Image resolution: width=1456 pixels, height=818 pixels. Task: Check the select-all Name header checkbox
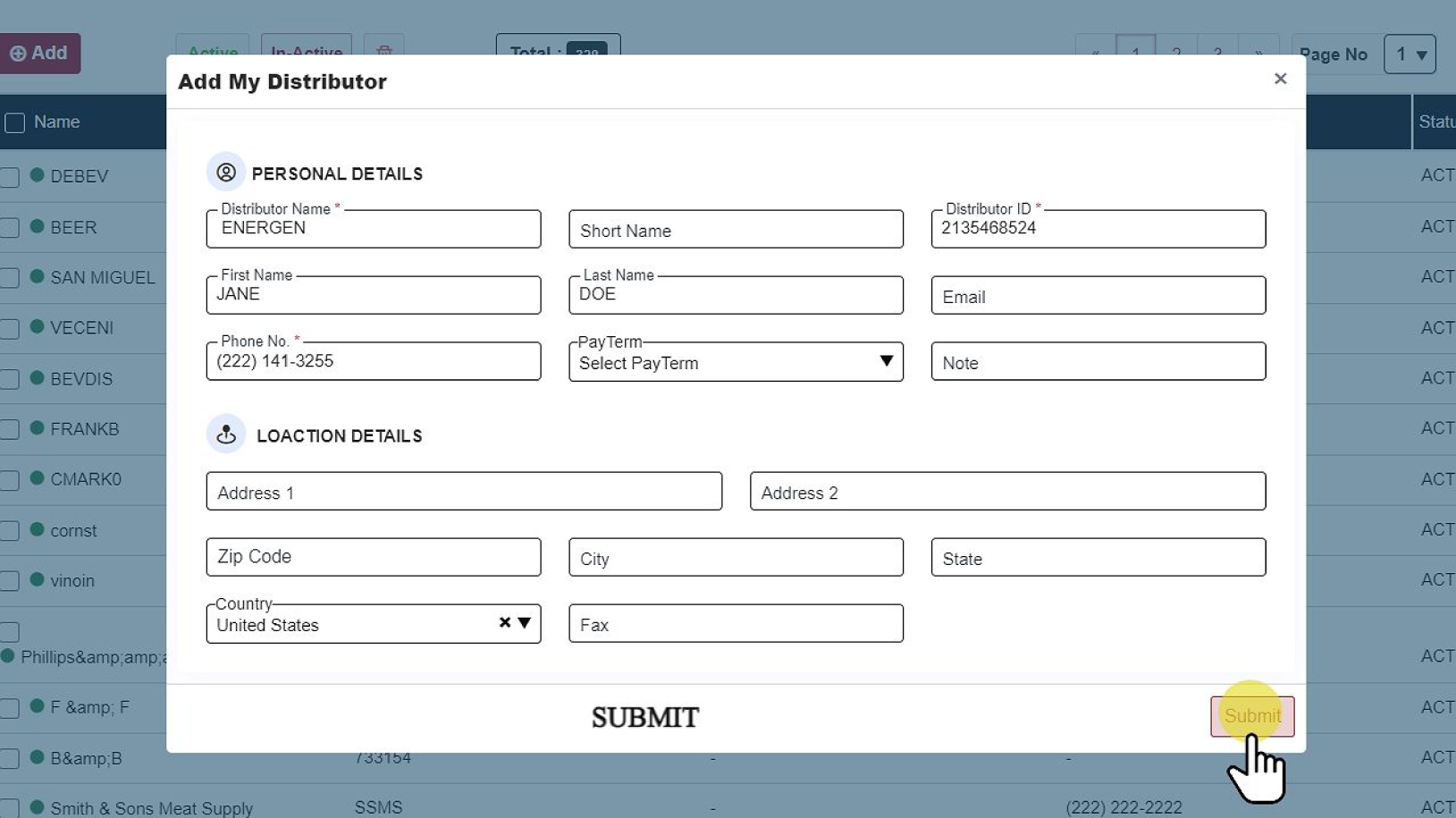pos(15,123)
